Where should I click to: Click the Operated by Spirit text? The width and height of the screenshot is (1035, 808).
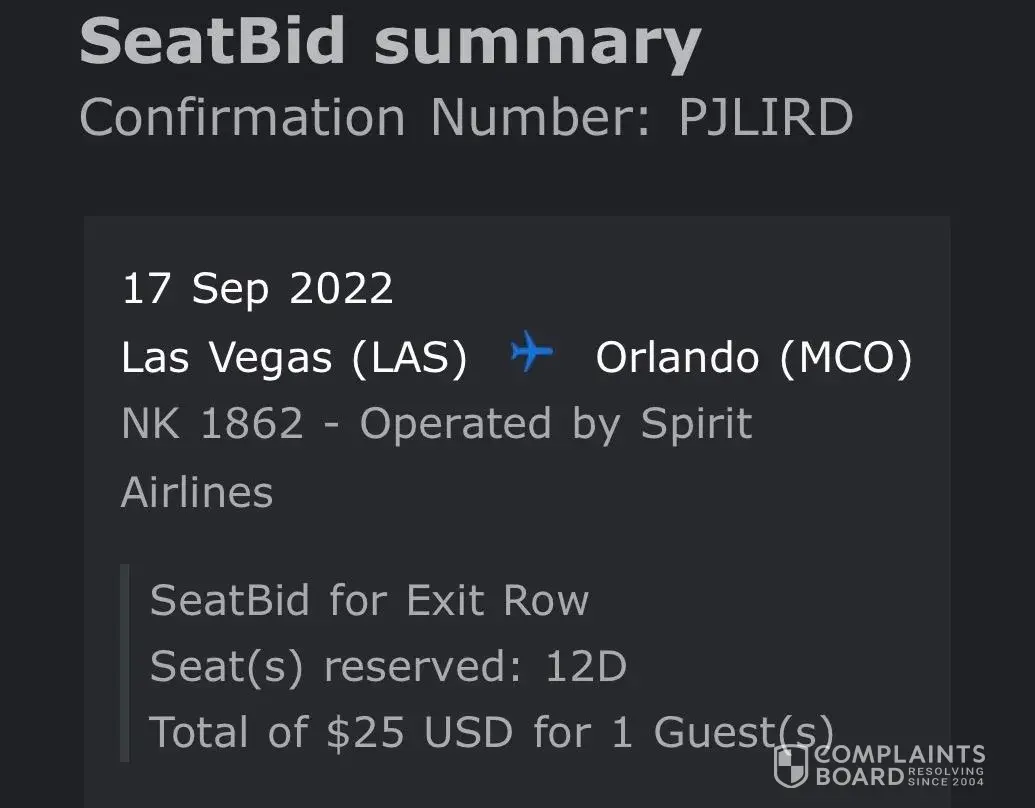pyautogui.click(x=556, y=424)
